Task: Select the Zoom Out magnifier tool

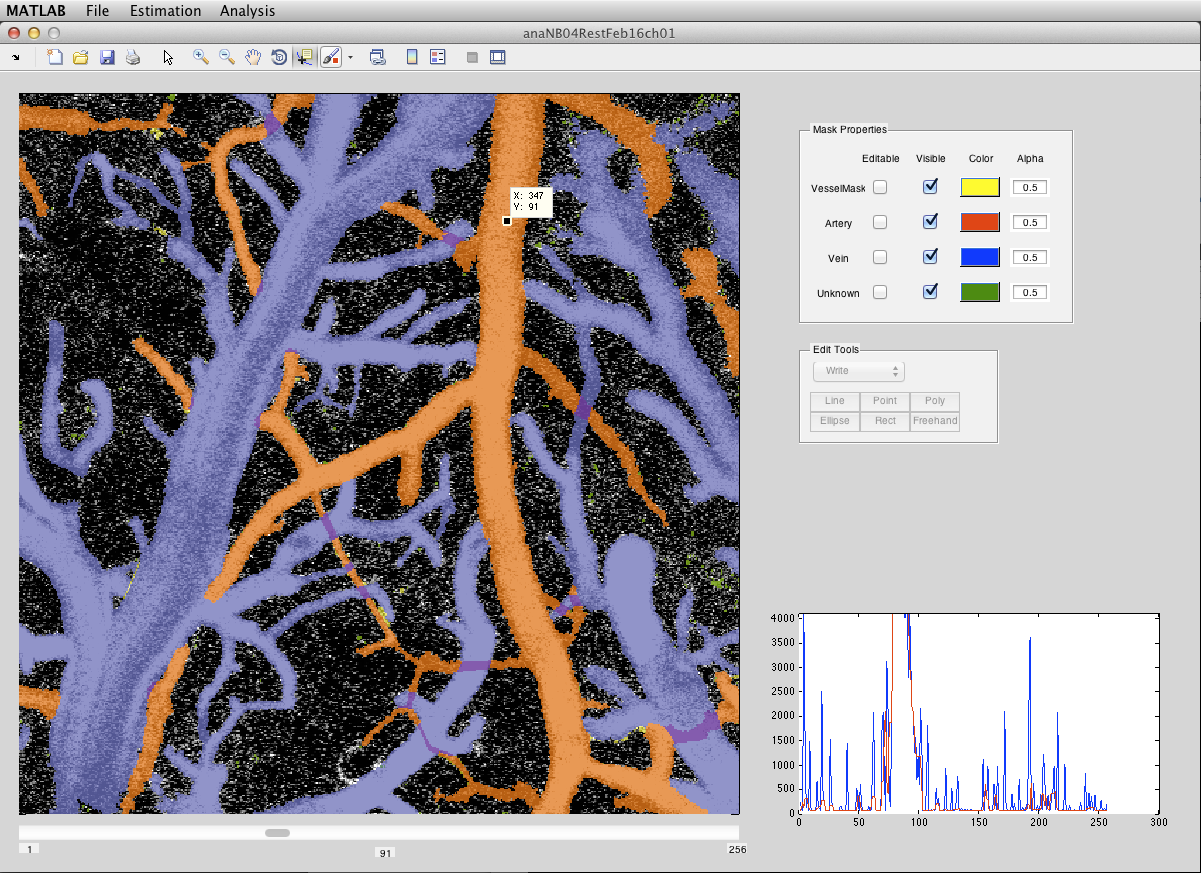Action: 227,57
